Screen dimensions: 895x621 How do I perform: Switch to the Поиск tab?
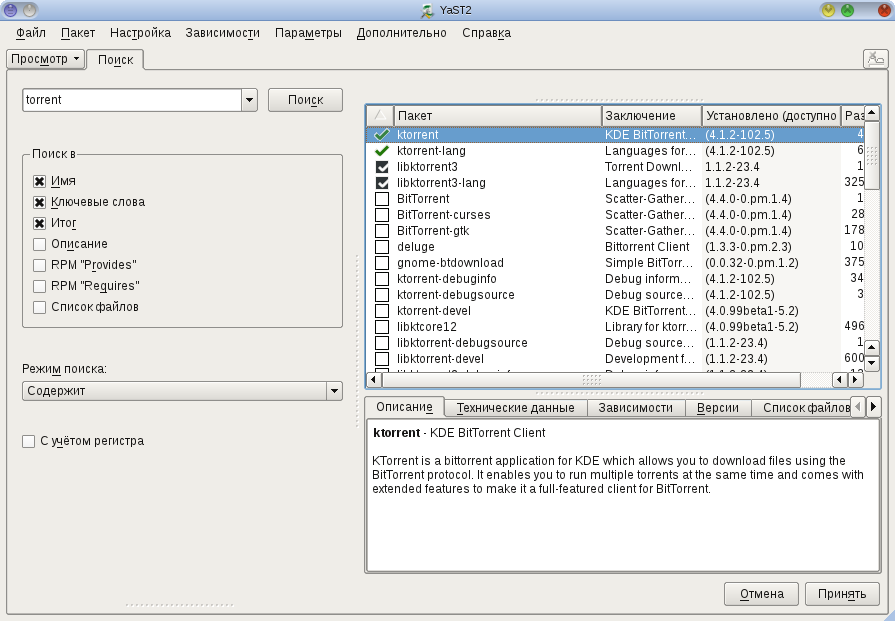click(x=115, y=59)
